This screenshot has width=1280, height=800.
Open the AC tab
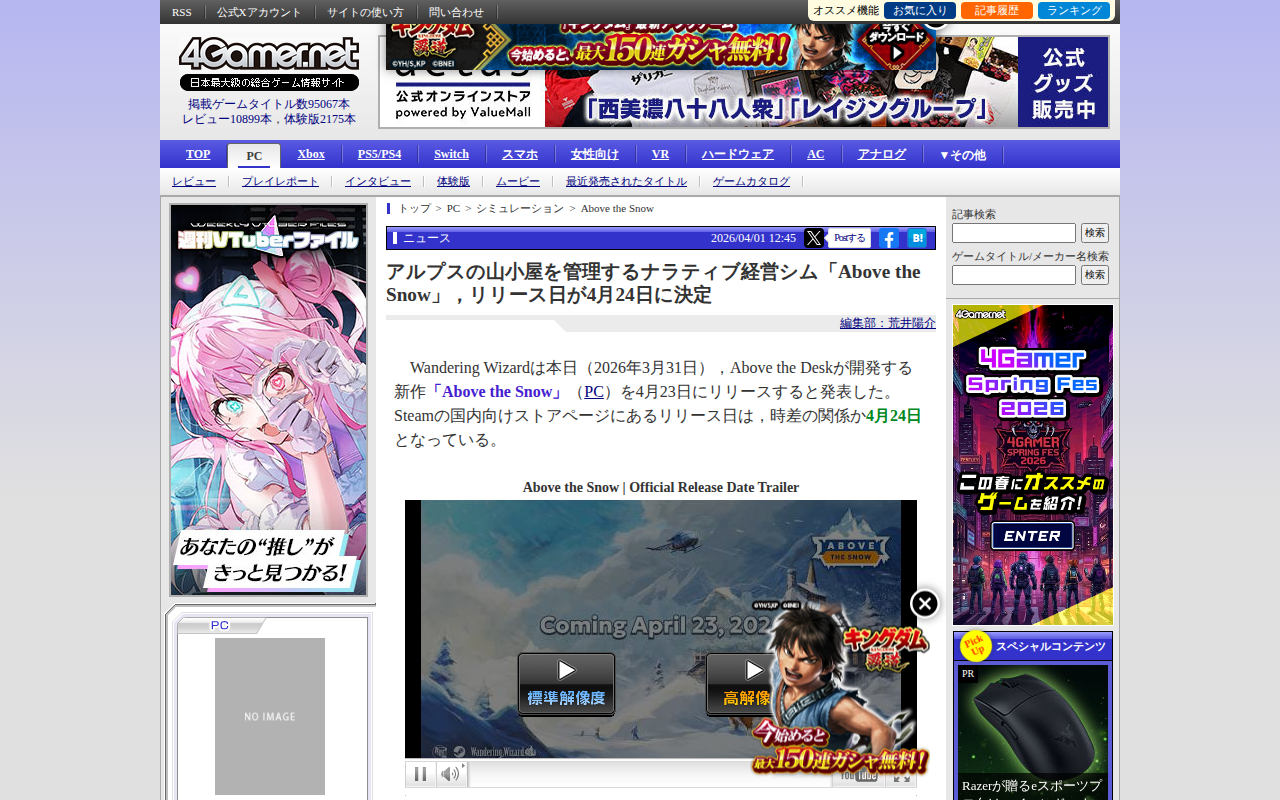[x=816, y=154]
